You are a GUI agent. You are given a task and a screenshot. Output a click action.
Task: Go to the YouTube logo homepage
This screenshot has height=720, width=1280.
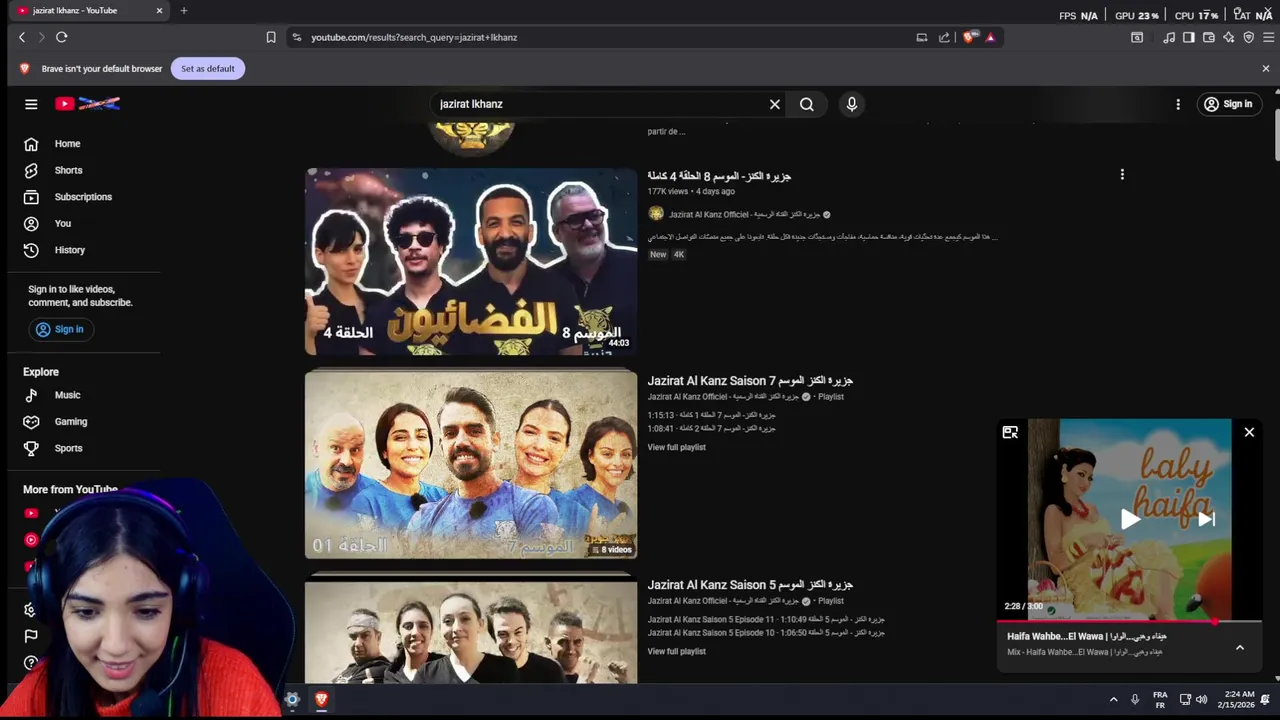(x=88, y=104)
